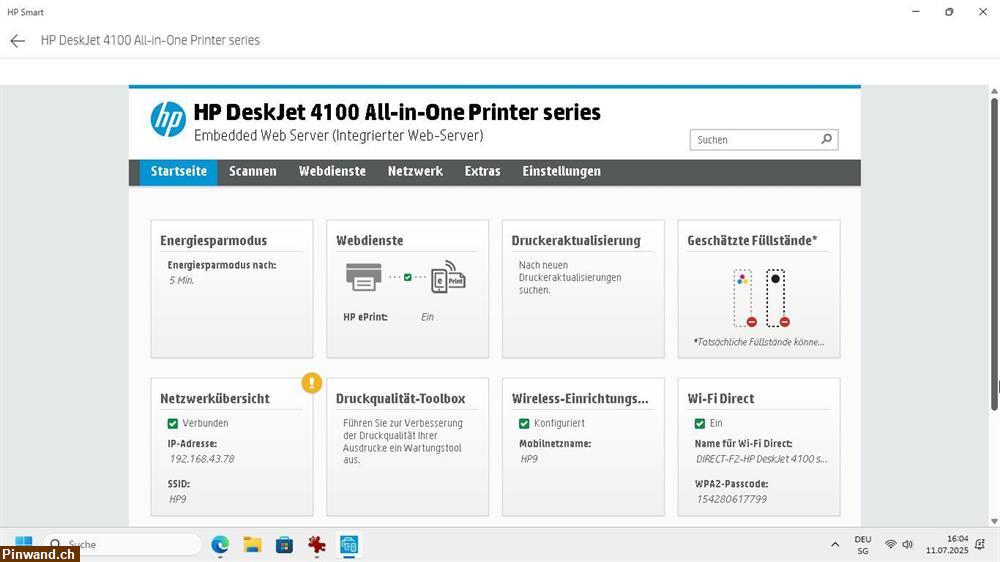Screen dimensions: 1000x562
Task: Open the notification bell icon
Action: 980,544
